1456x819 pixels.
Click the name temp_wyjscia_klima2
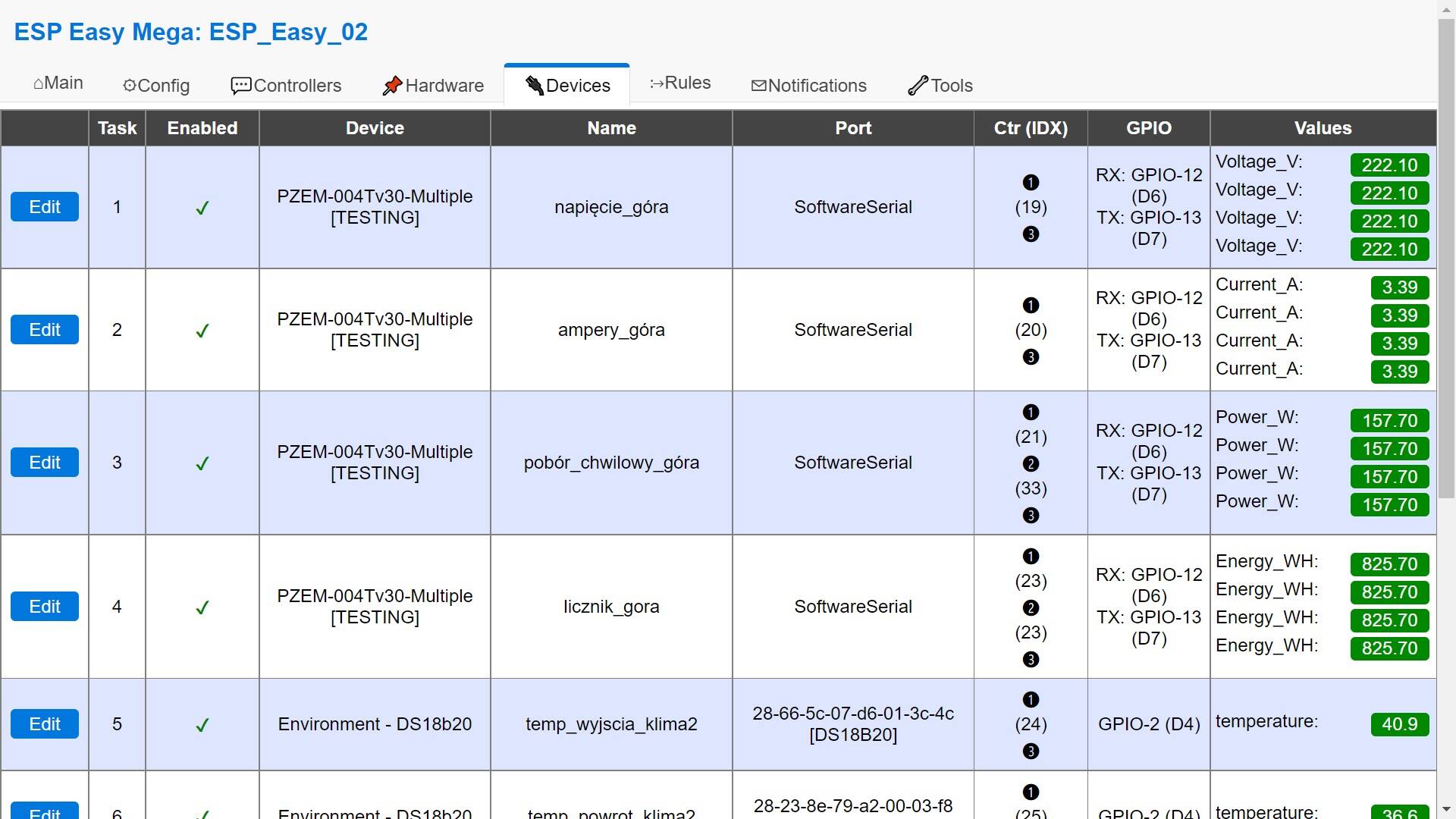[611, 724]
